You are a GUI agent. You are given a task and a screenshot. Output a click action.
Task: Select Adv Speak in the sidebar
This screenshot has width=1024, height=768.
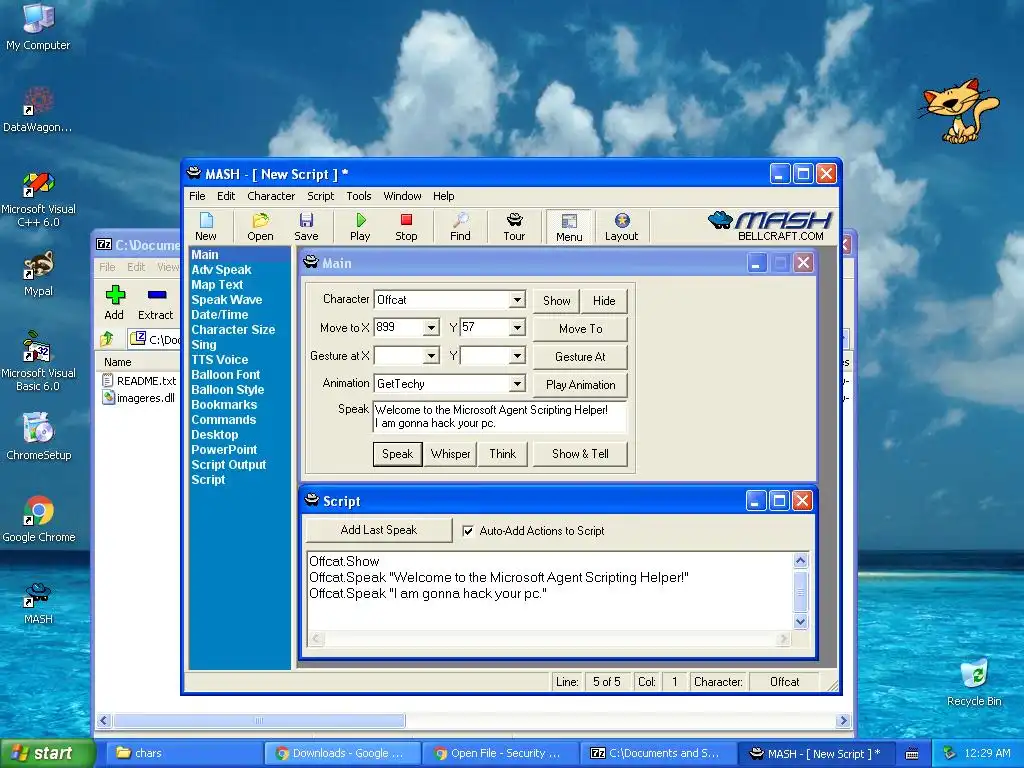221,270
